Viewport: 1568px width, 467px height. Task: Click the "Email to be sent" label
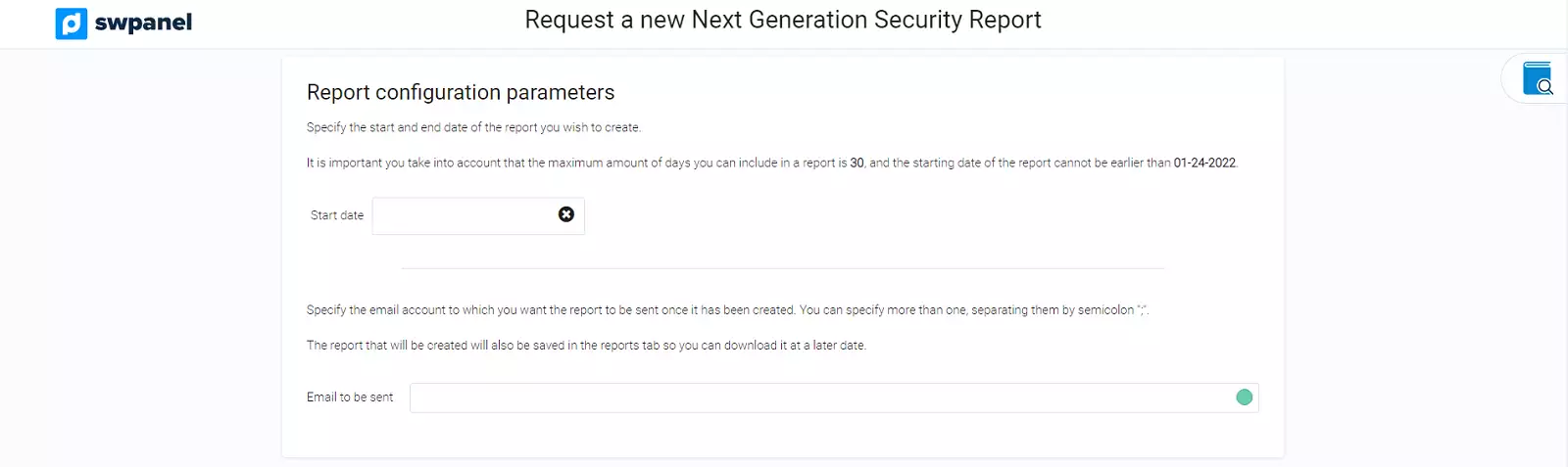click(x=350, y=397)
